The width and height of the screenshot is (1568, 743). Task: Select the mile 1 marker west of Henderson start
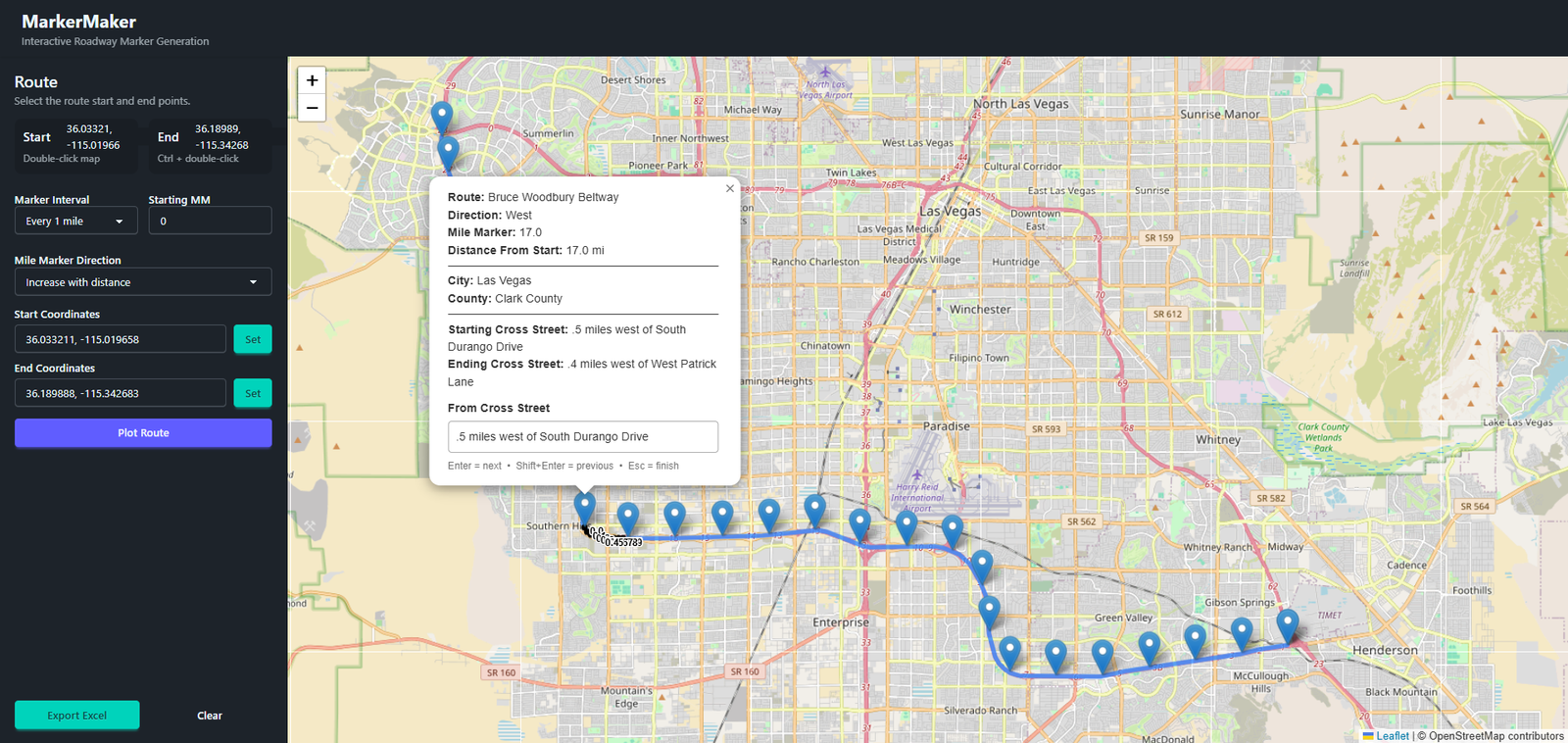pyautogui.click(x=1242, y=634)
